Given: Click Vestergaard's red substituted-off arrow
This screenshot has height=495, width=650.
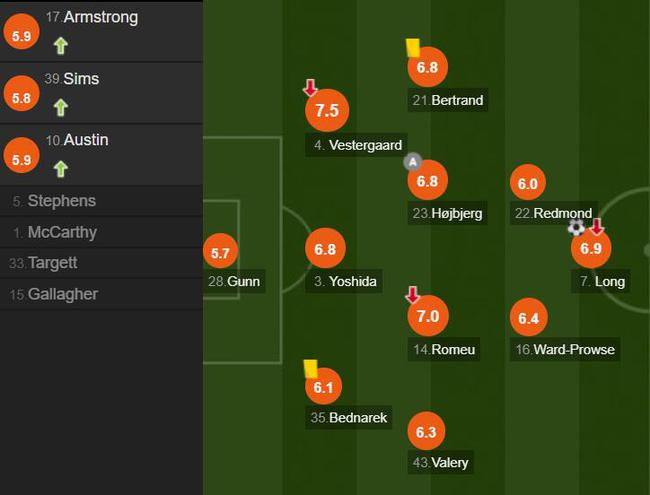Looking at the screenshot, I should pyautogui.click(x=310, y=90).
